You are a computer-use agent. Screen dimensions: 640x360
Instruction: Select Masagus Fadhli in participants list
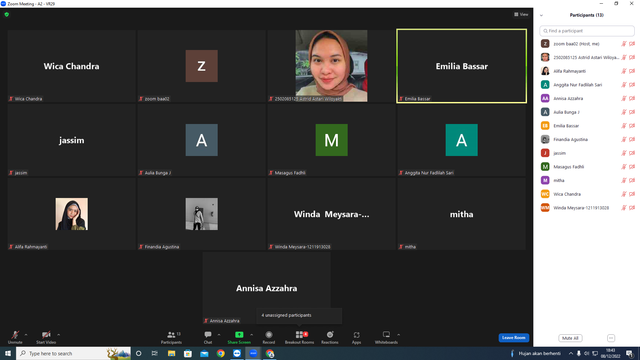pos(587,167)
